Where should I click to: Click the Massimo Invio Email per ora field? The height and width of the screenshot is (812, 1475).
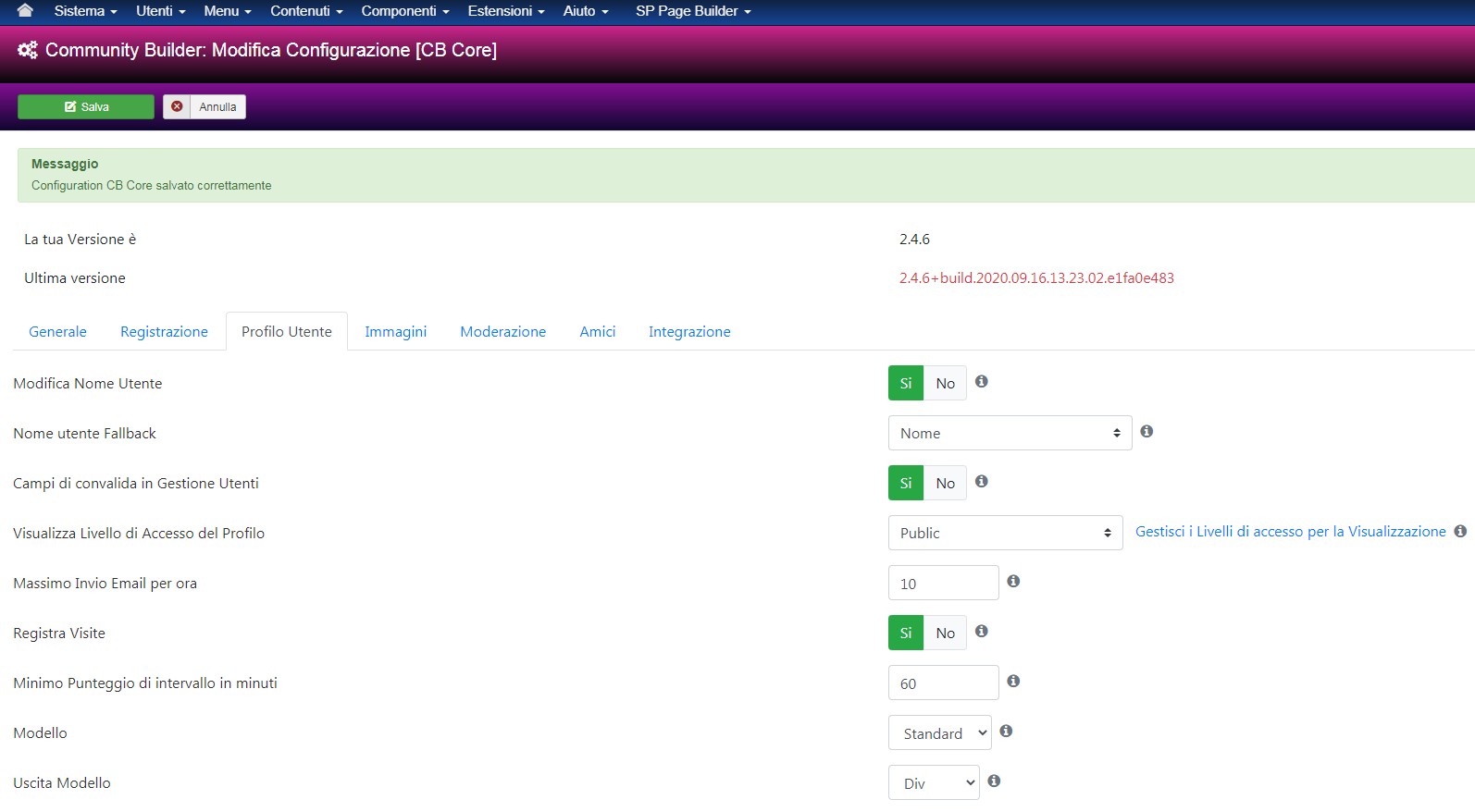pyautogui.click(x=943, y=583)
